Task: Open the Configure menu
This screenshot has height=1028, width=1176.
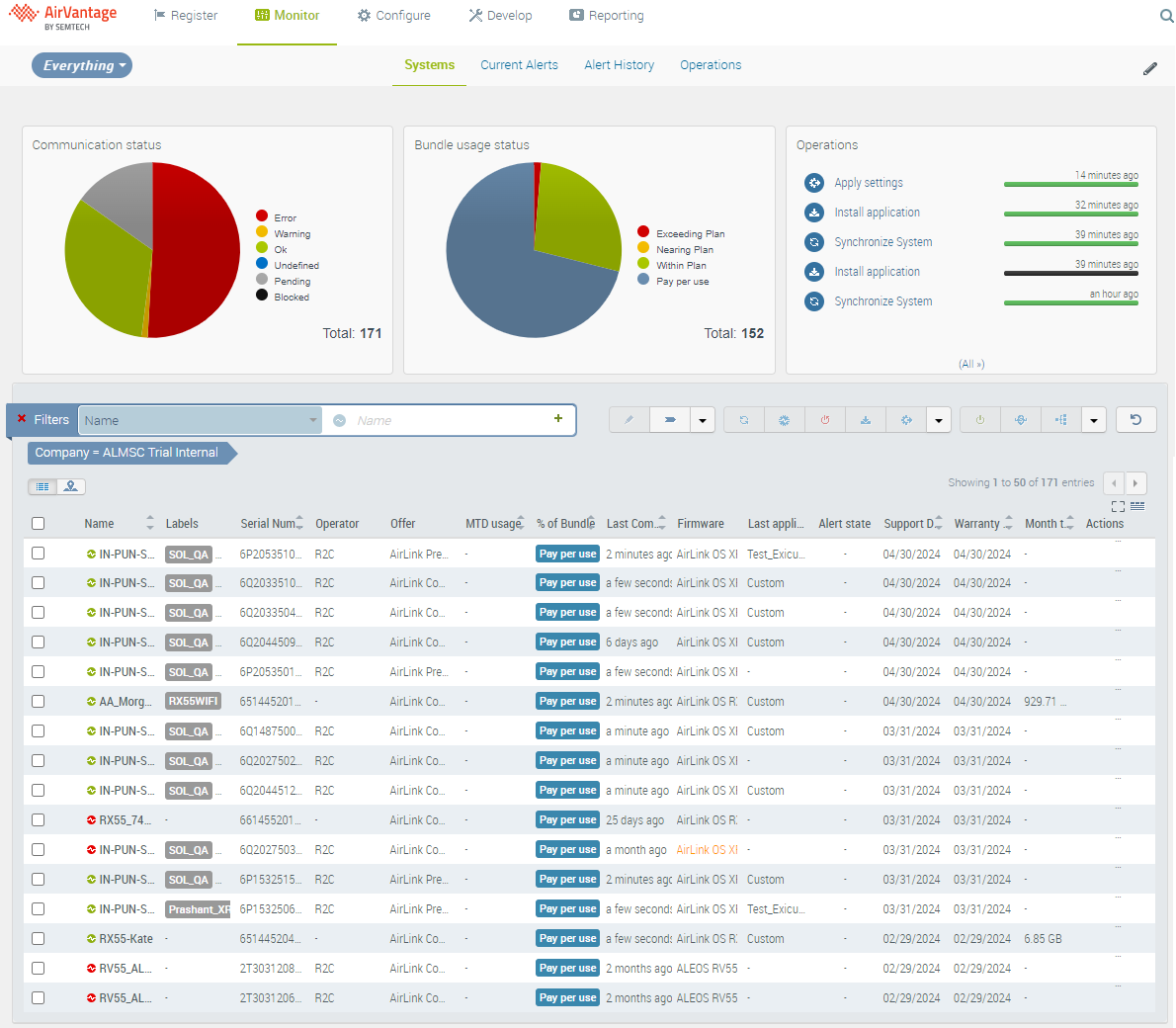Action: (393, 16)
